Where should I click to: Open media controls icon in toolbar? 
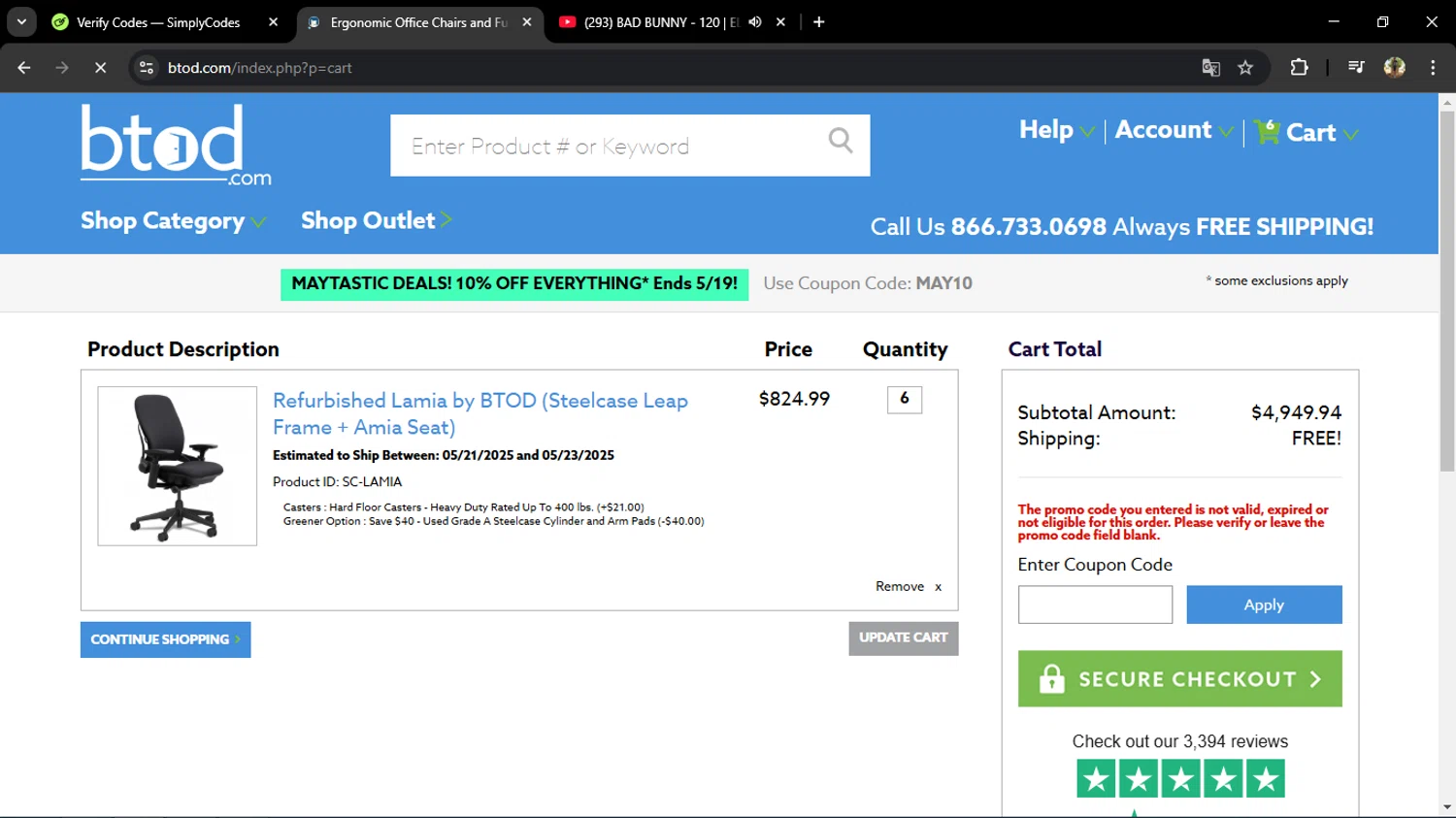pyautogui.click(x=1356, y=68)
